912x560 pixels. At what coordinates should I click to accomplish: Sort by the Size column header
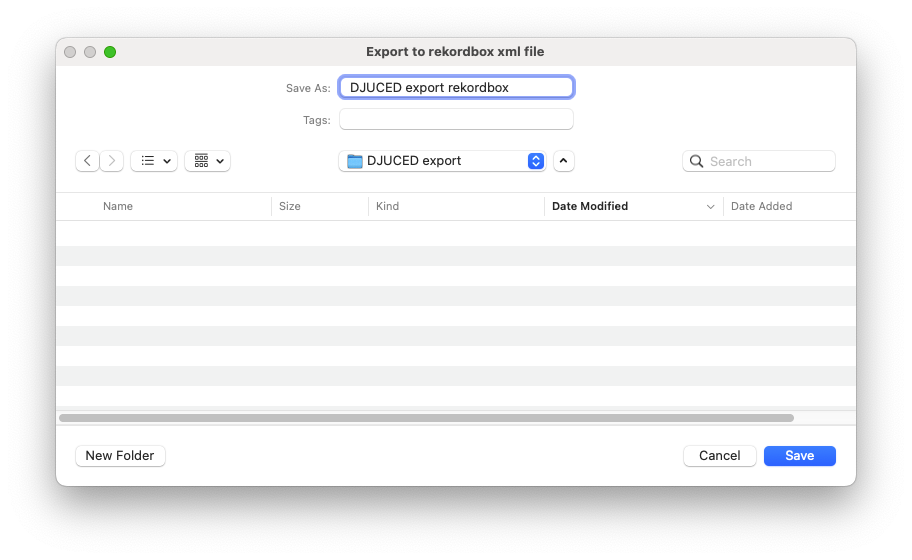click(290, 206)
